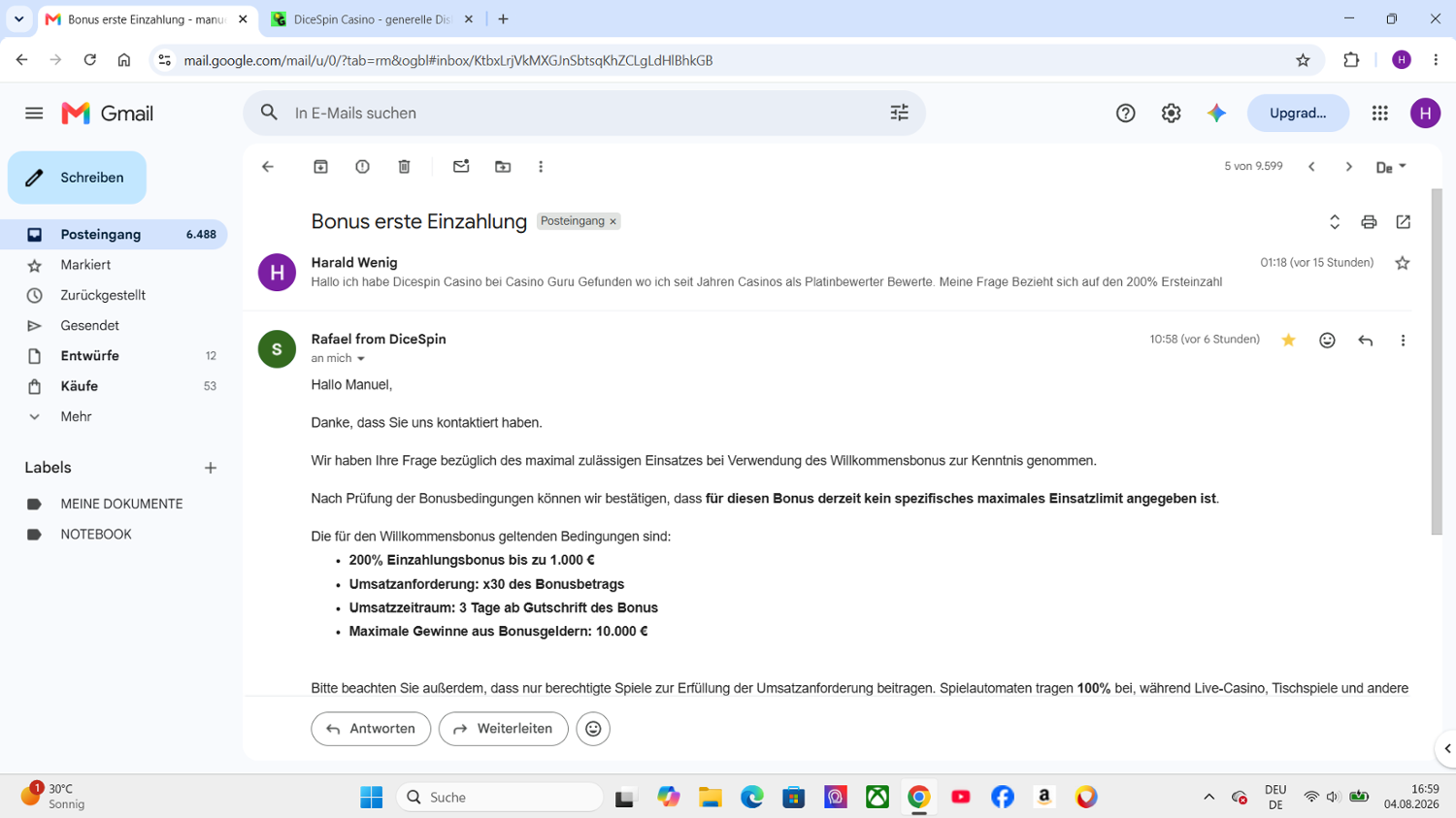Remove the Posteingang label chip
This screenshot has width=1456, height=818.
tap(612, 222)
